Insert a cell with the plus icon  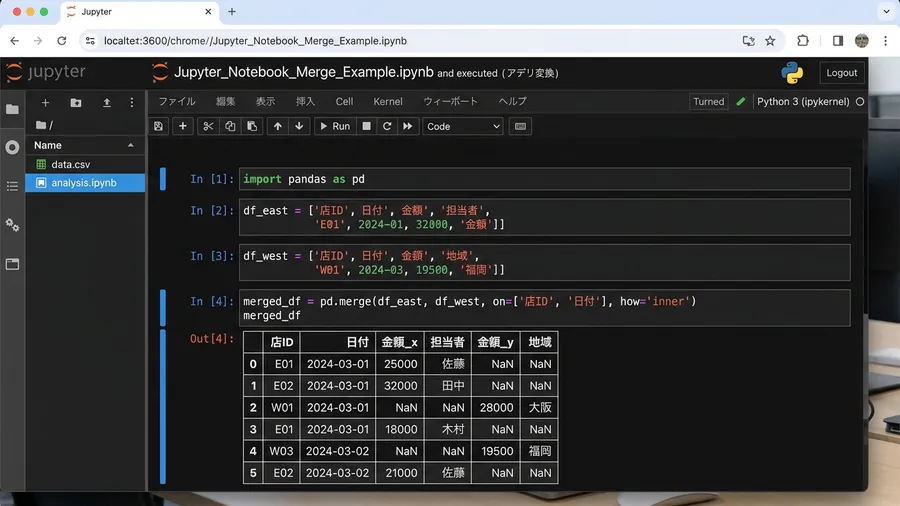coord(183,126)
